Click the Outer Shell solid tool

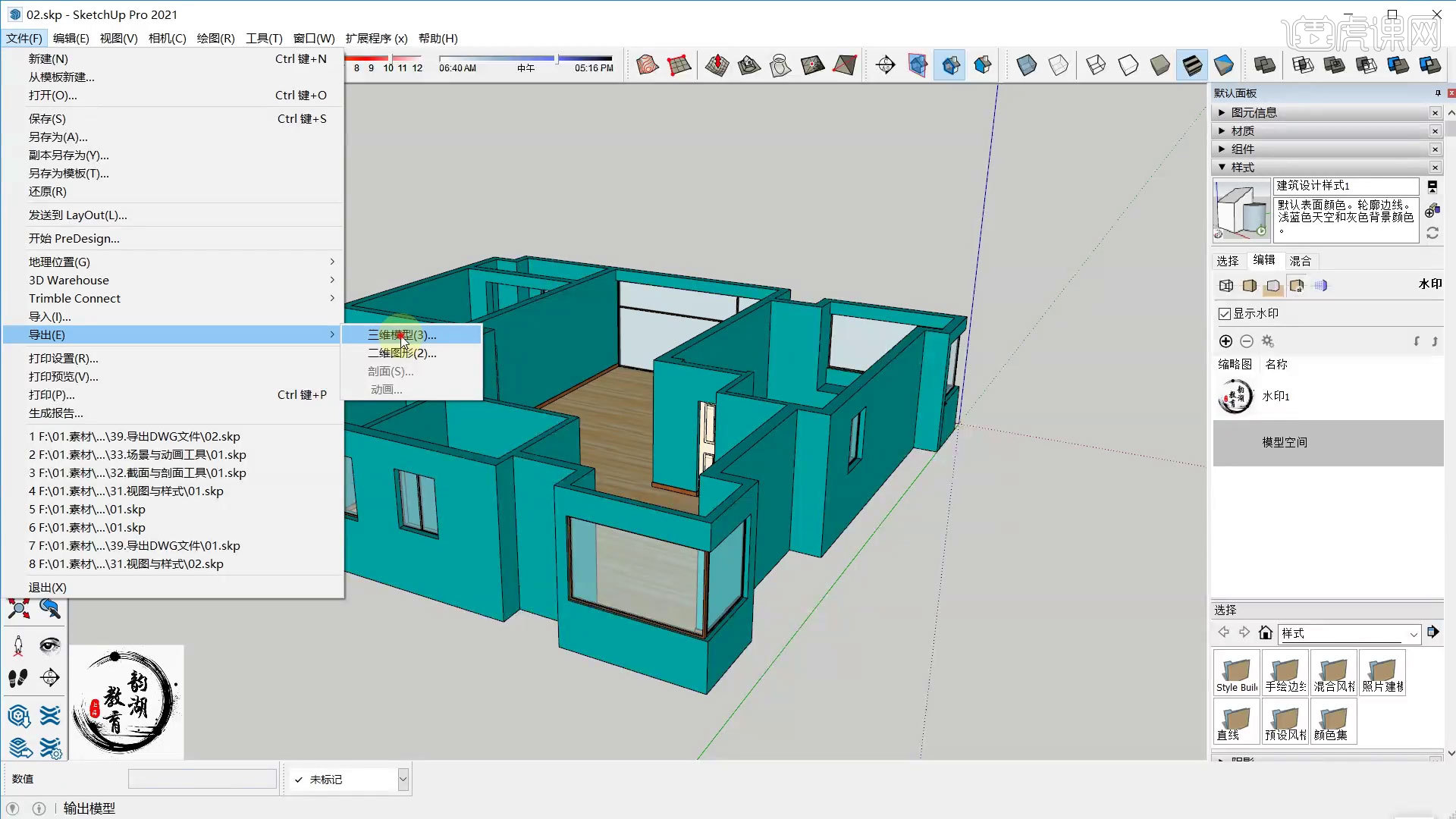coord(1264,65)
